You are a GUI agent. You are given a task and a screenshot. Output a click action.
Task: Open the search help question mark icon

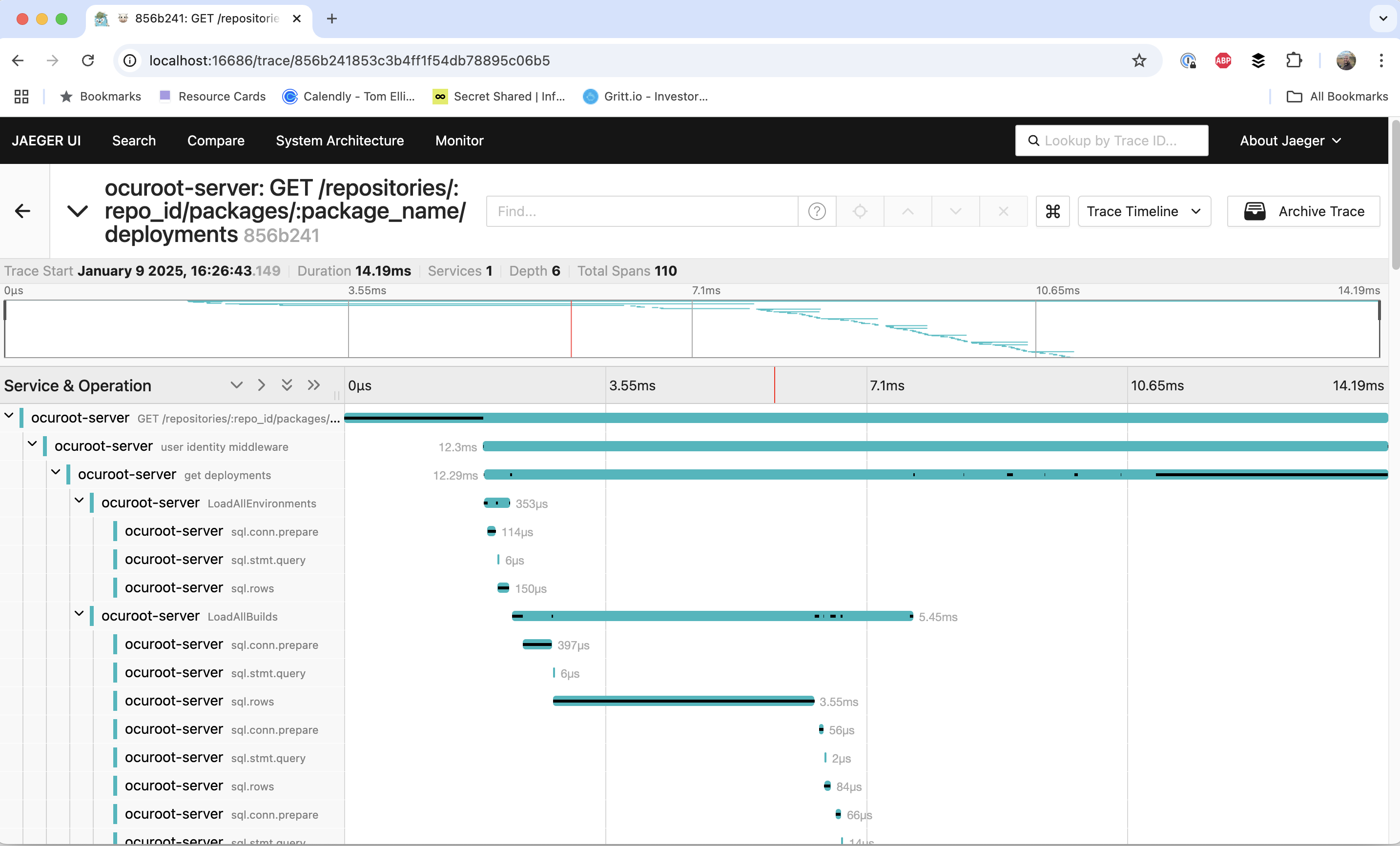[x=817, y=211]
